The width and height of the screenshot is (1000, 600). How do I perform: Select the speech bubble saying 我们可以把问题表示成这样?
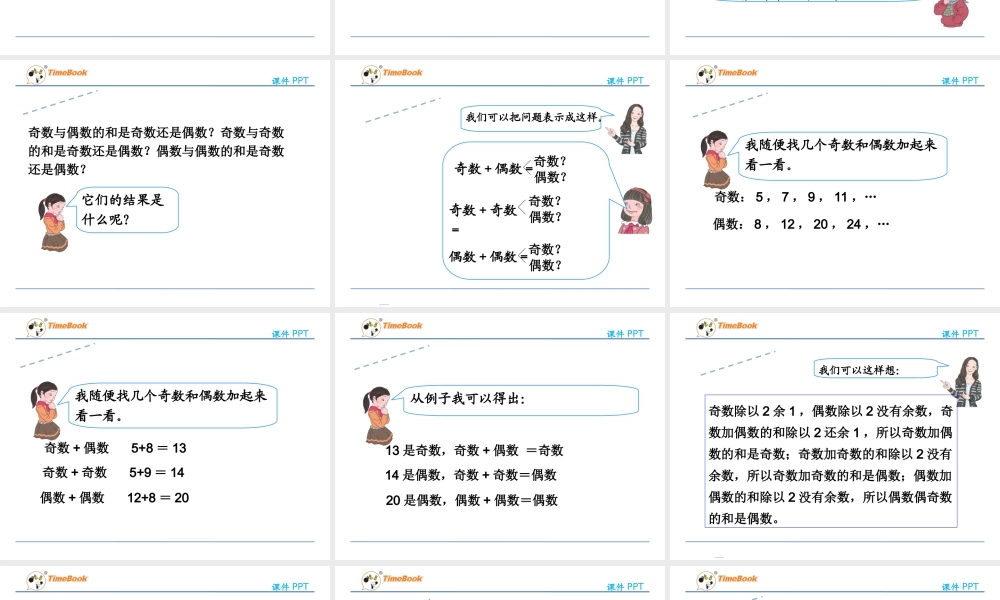click(528, 117)
